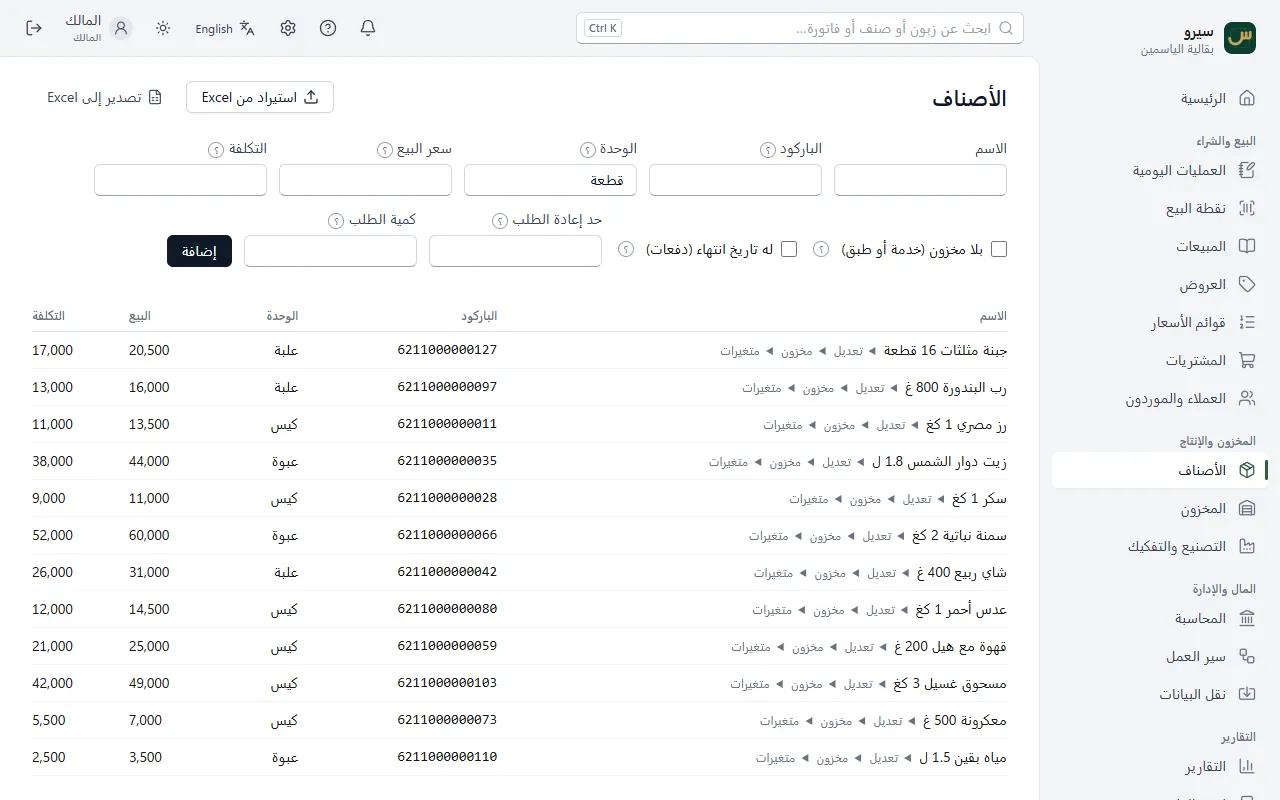Image resolution: width=1280 pixels, height=800 pixels.
Task: Click the العملاء والموردون people icon
Action: [1247, 398]
